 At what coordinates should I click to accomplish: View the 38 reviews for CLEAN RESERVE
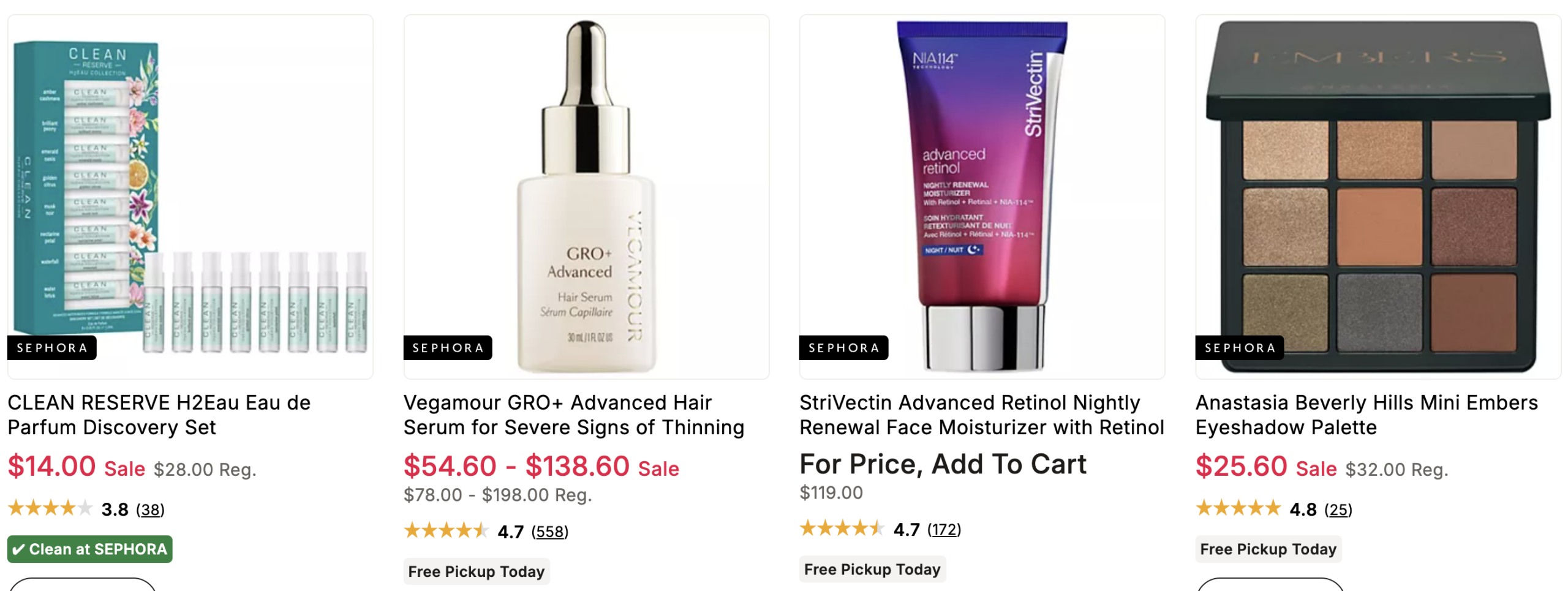(150, 510)
